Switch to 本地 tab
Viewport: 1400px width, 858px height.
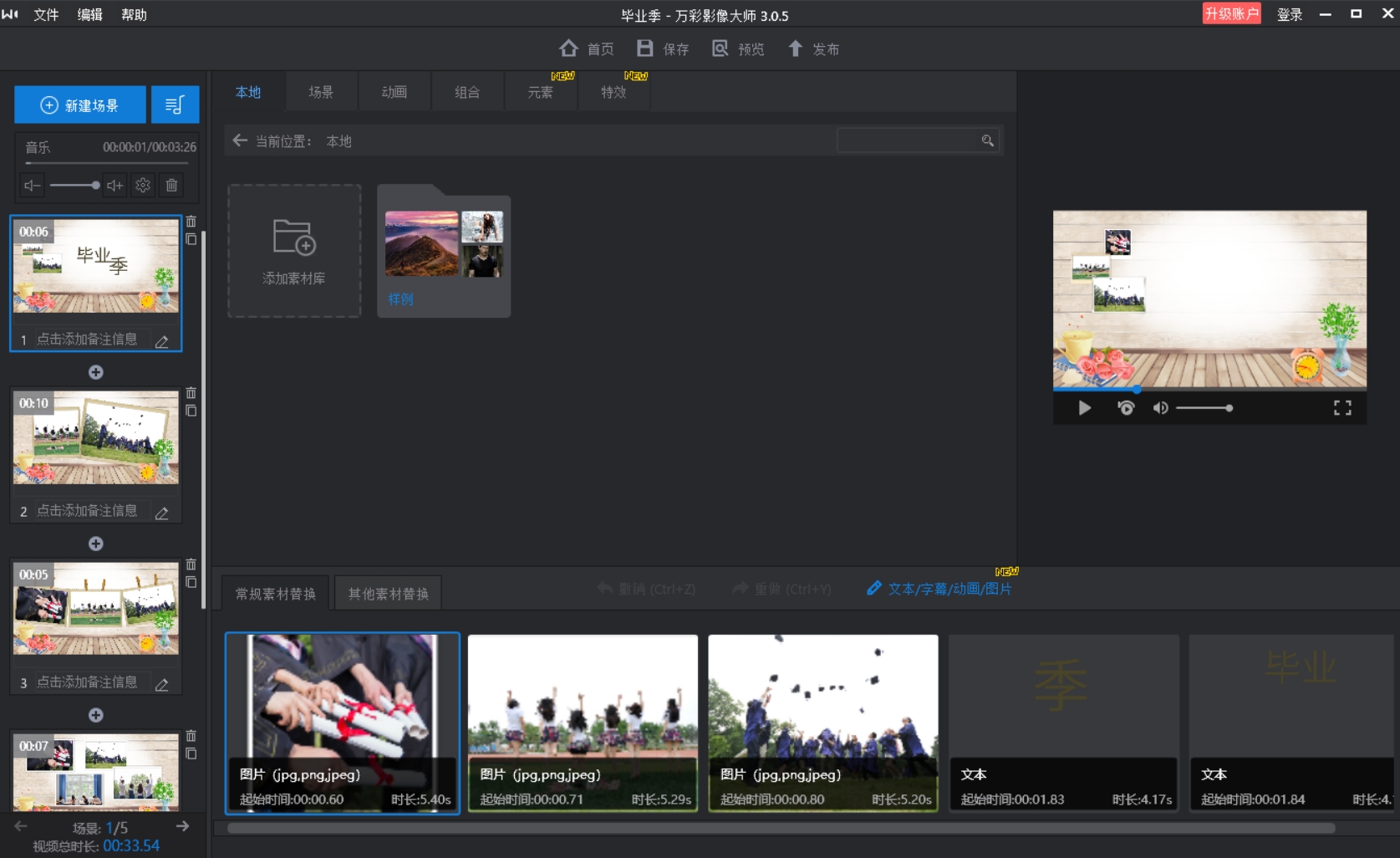pyautogui.click(x=248, y=92)
